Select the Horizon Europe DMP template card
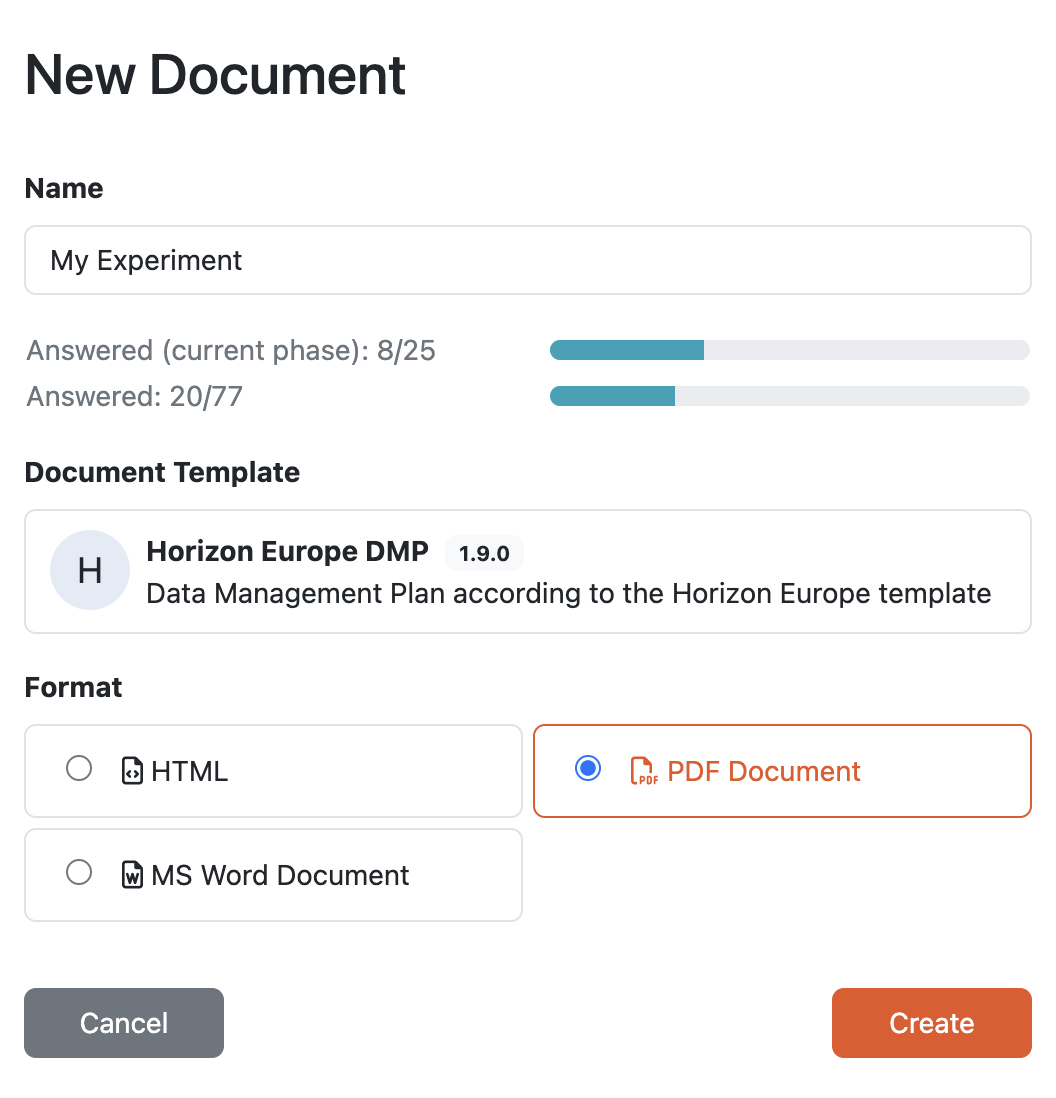The width and height of the screenshot is (1056, 1098). (x=528, y=571)
